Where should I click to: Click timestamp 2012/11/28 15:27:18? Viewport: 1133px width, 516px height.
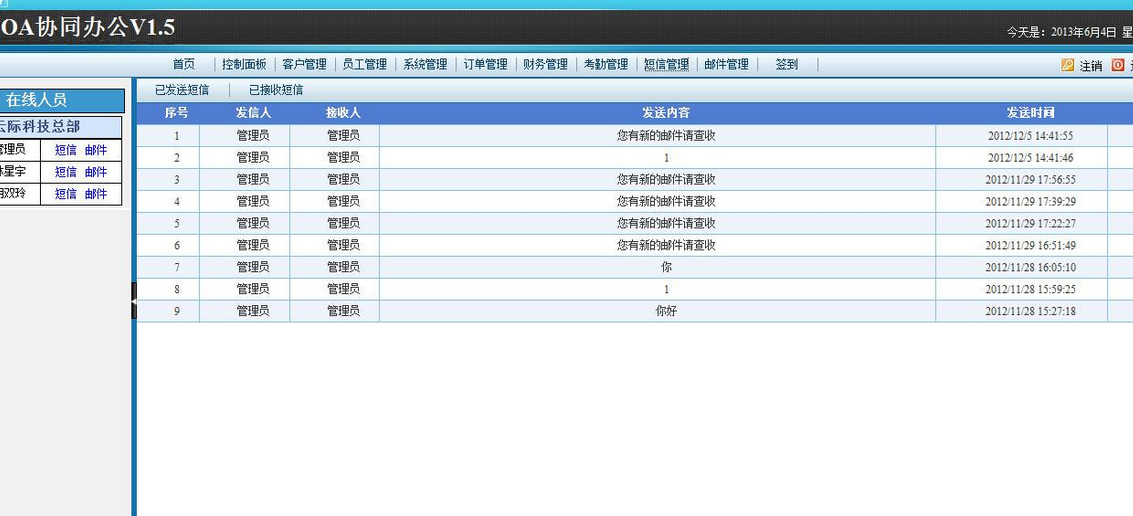click(x=1030, y=311)
